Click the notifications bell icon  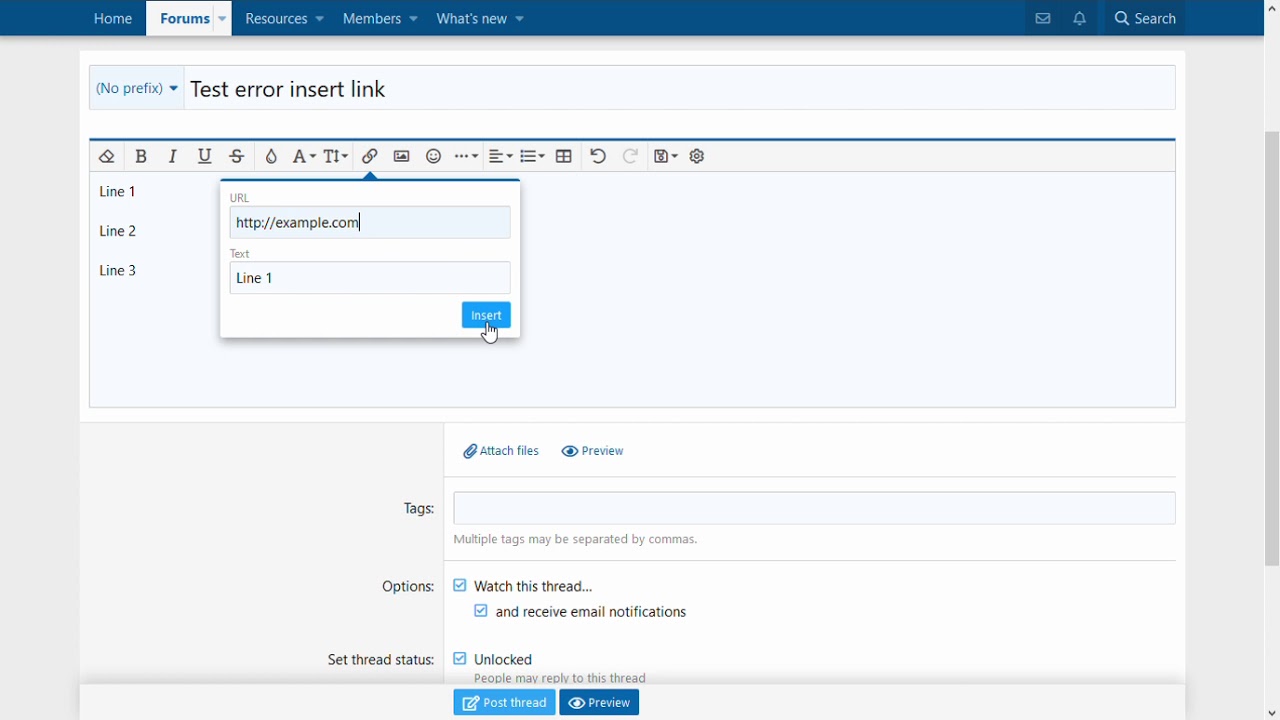pos(1079,19)
